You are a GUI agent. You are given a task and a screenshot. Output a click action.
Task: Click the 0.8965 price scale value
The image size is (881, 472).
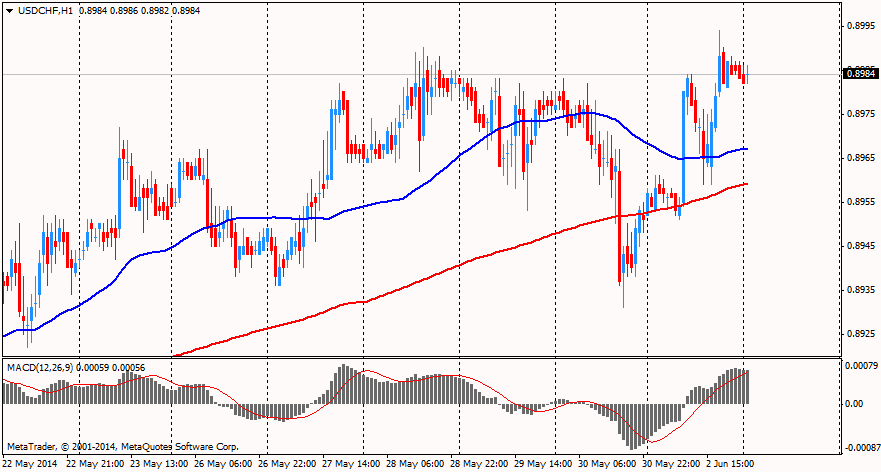[x=862, y=158]
